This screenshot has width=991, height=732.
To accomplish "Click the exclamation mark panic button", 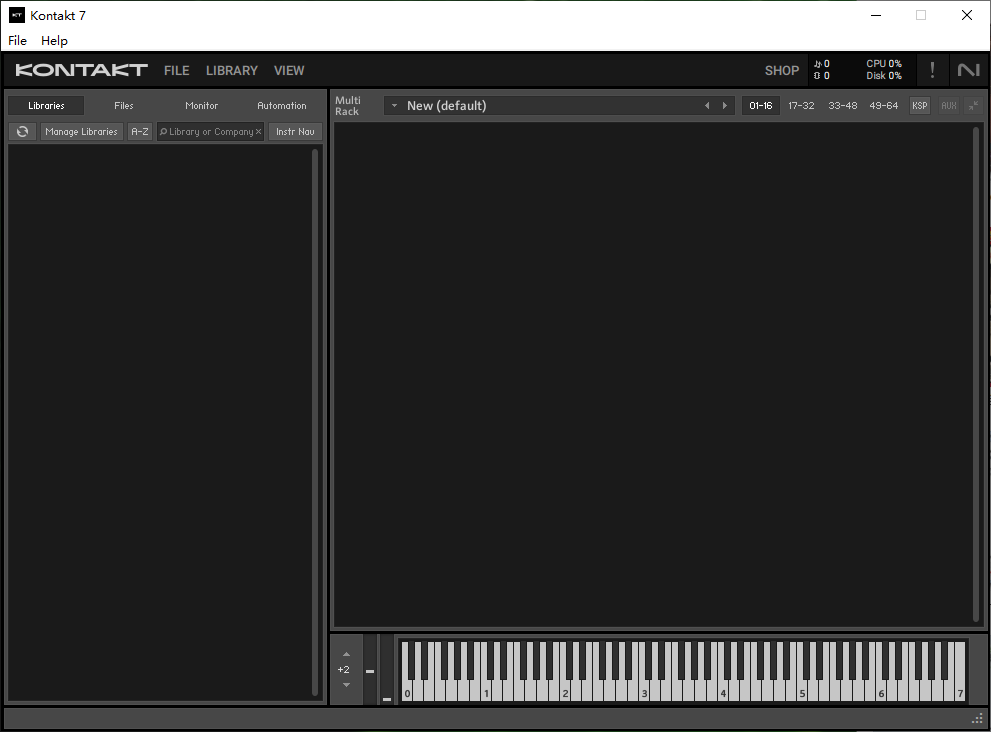I will pos(932,70).
